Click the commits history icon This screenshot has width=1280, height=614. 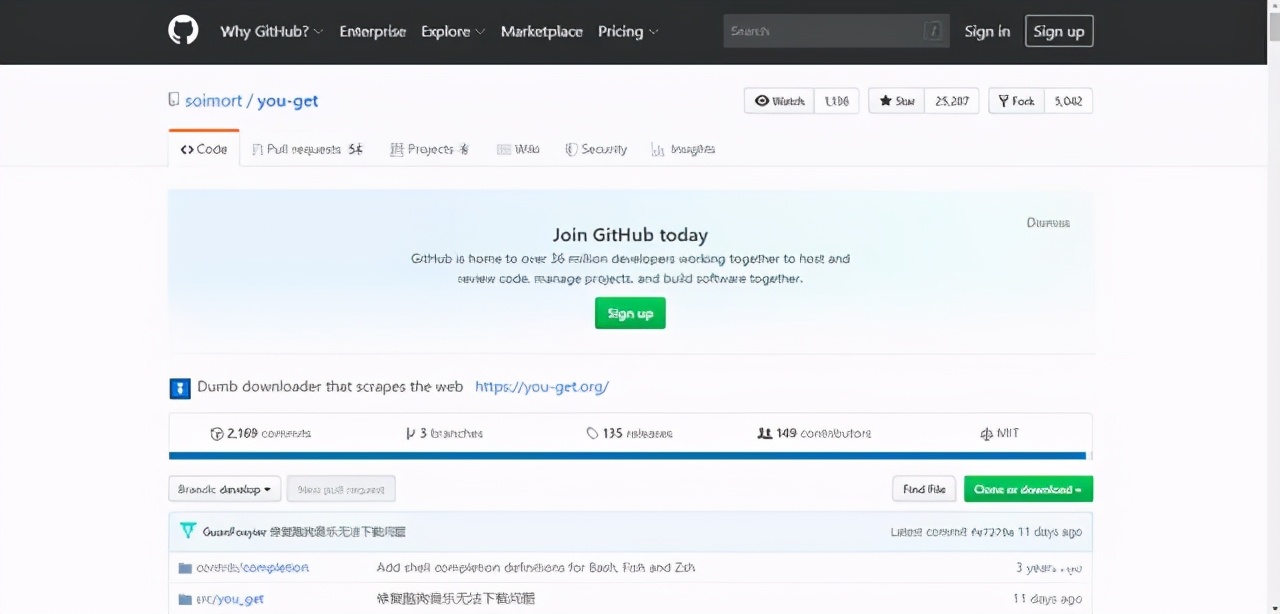pos(216,434)
